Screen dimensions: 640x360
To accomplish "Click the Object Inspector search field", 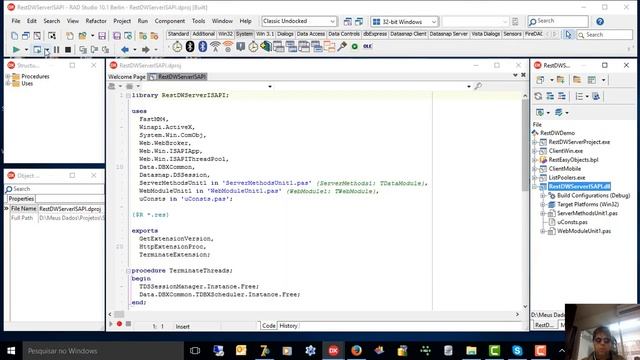I will click(x=54, y=189).
